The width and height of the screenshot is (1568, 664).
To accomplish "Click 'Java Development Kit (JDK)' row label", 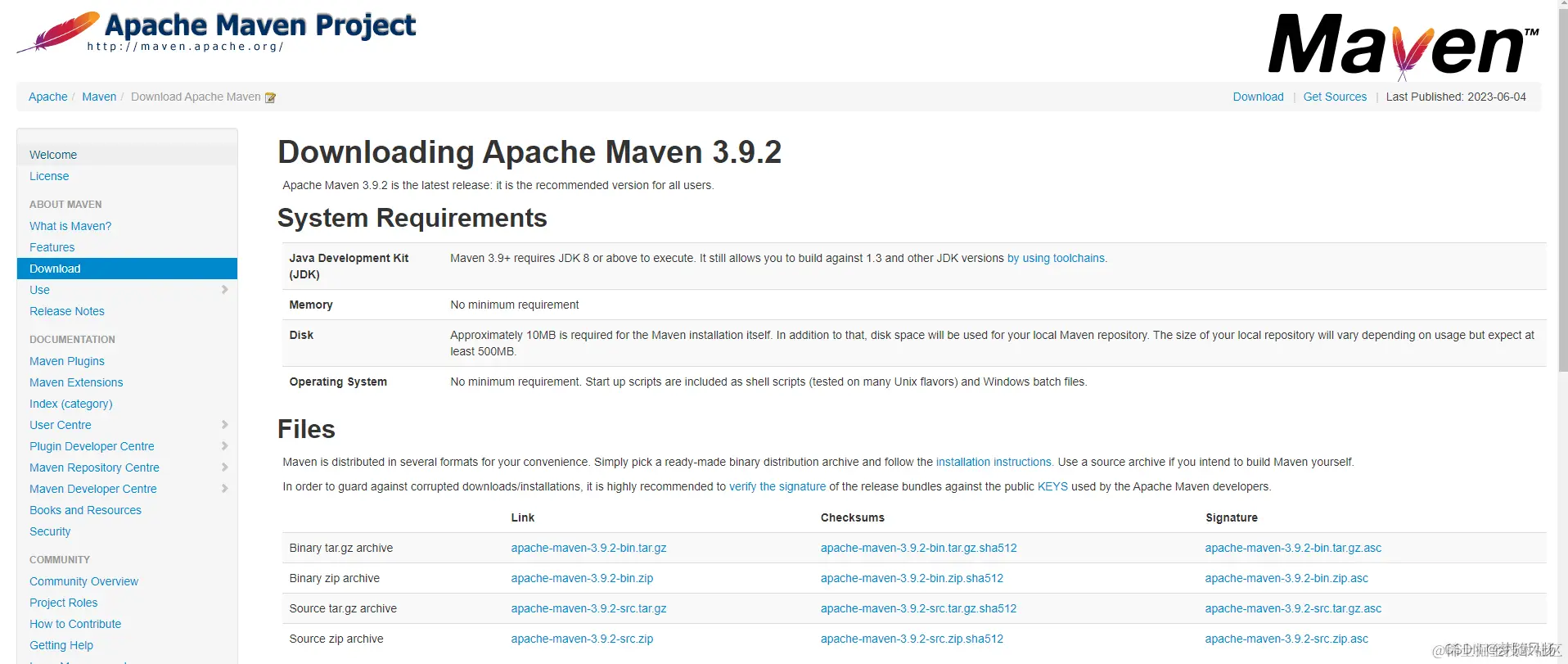I will tap(349, 266).
